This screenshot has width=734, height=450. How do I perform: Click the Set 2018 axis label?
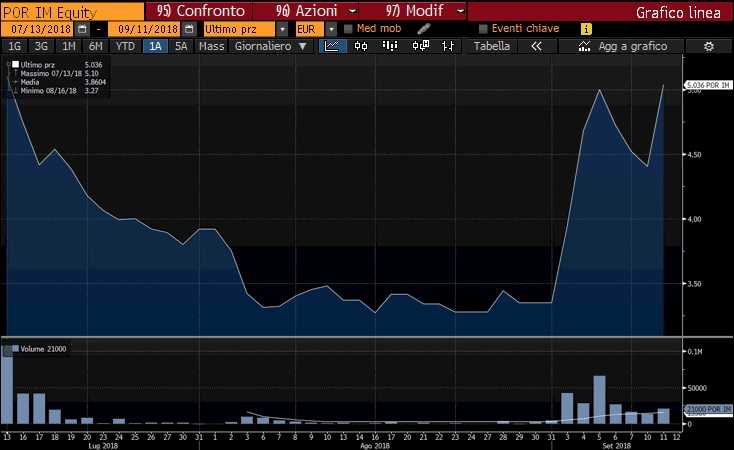617,446
